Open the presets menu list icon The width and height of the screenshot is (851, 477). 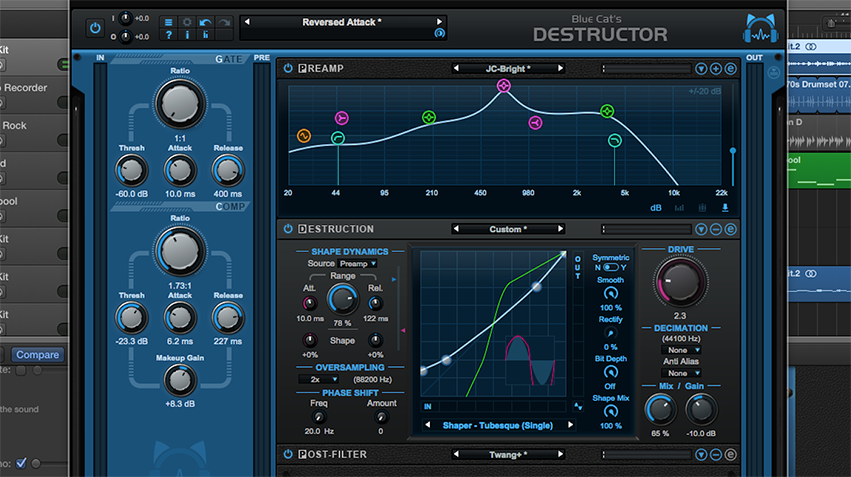tap(168, 21)
